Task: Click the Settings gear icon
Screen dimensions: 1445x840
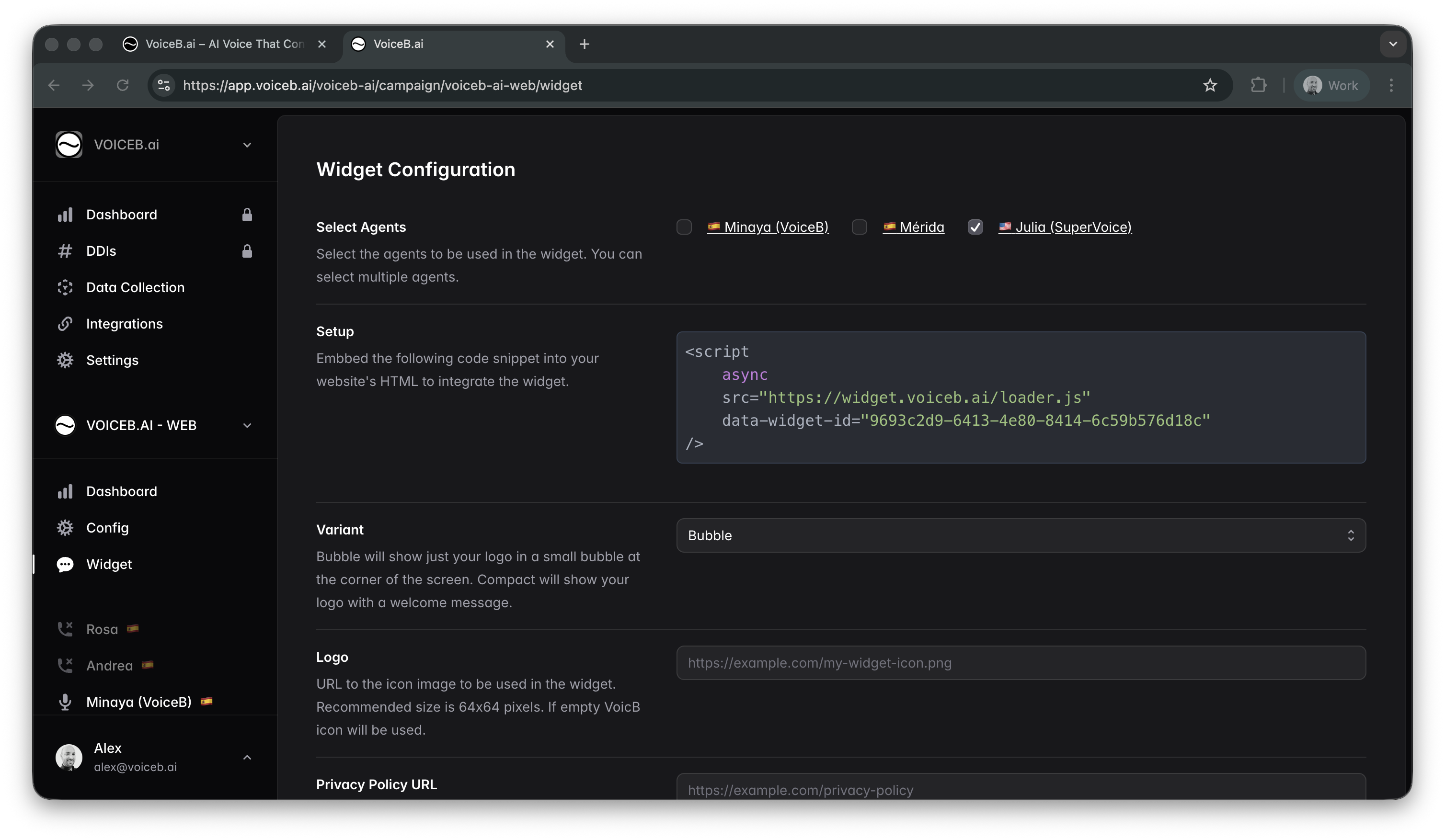Action: pyautogui.click(x=65, y=360)
